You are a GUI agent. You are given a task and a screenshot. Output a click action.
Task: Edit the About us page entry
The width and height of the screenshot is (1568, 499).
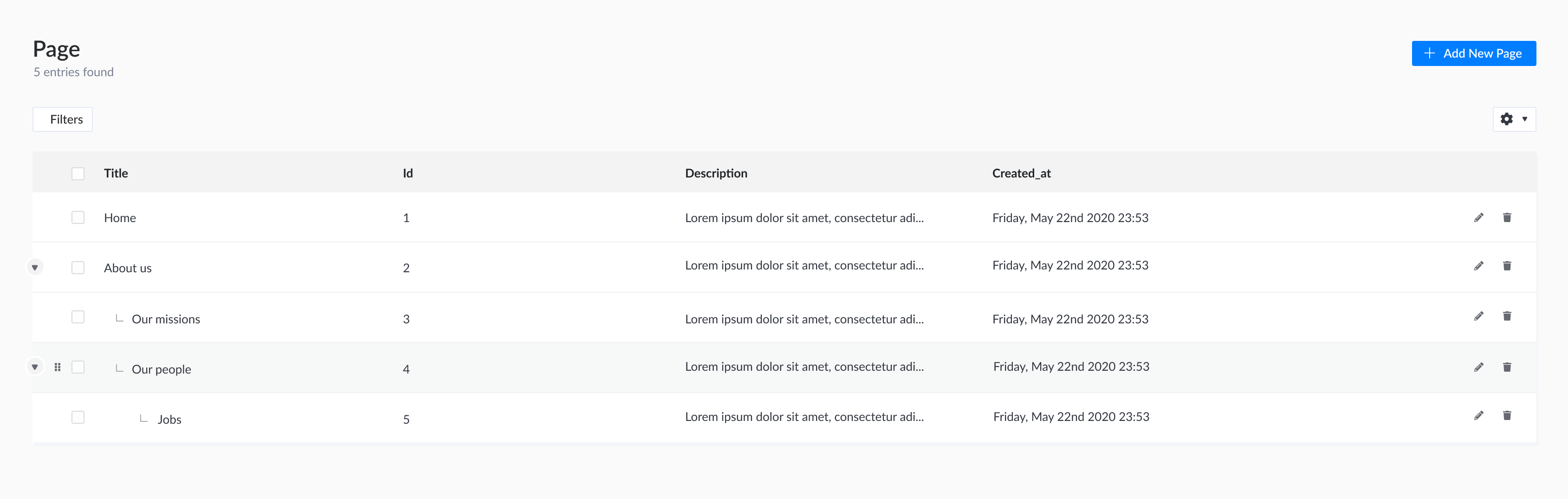pyautogui.click(x=1478, y=266)
